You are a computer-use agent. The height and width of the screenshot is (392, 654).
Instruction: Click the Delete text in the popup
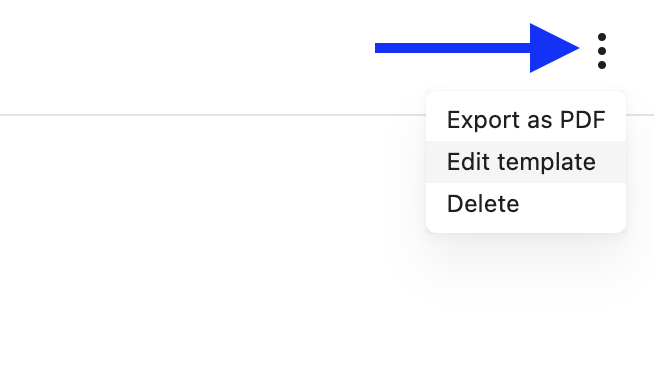[483, 204]
